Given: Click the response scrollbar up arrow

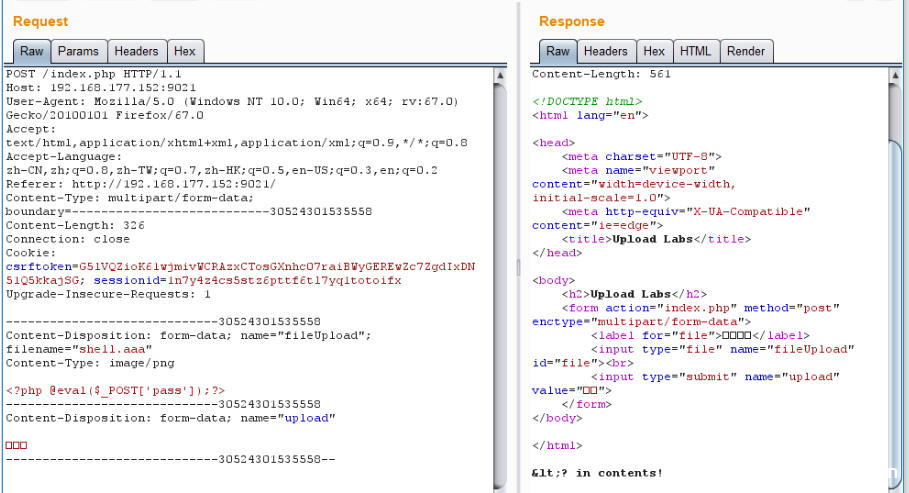Looking at the screenshot, I should (895, 75).
